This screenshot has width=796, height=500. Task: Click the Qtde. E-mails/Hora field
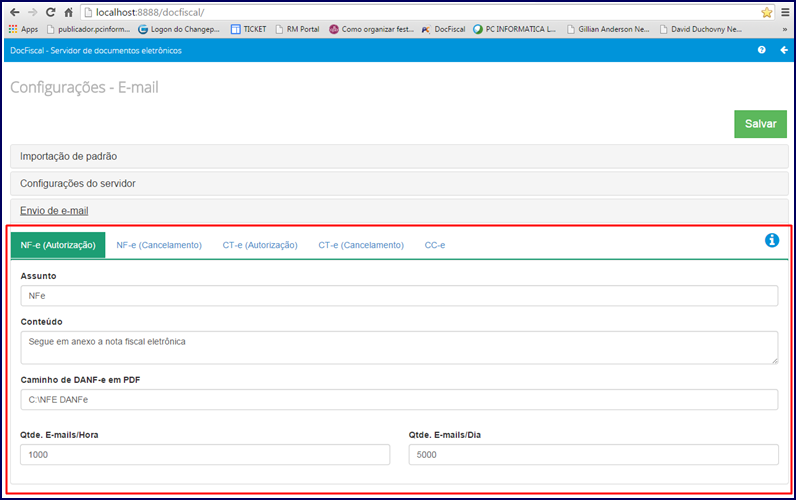pos(205,454)
